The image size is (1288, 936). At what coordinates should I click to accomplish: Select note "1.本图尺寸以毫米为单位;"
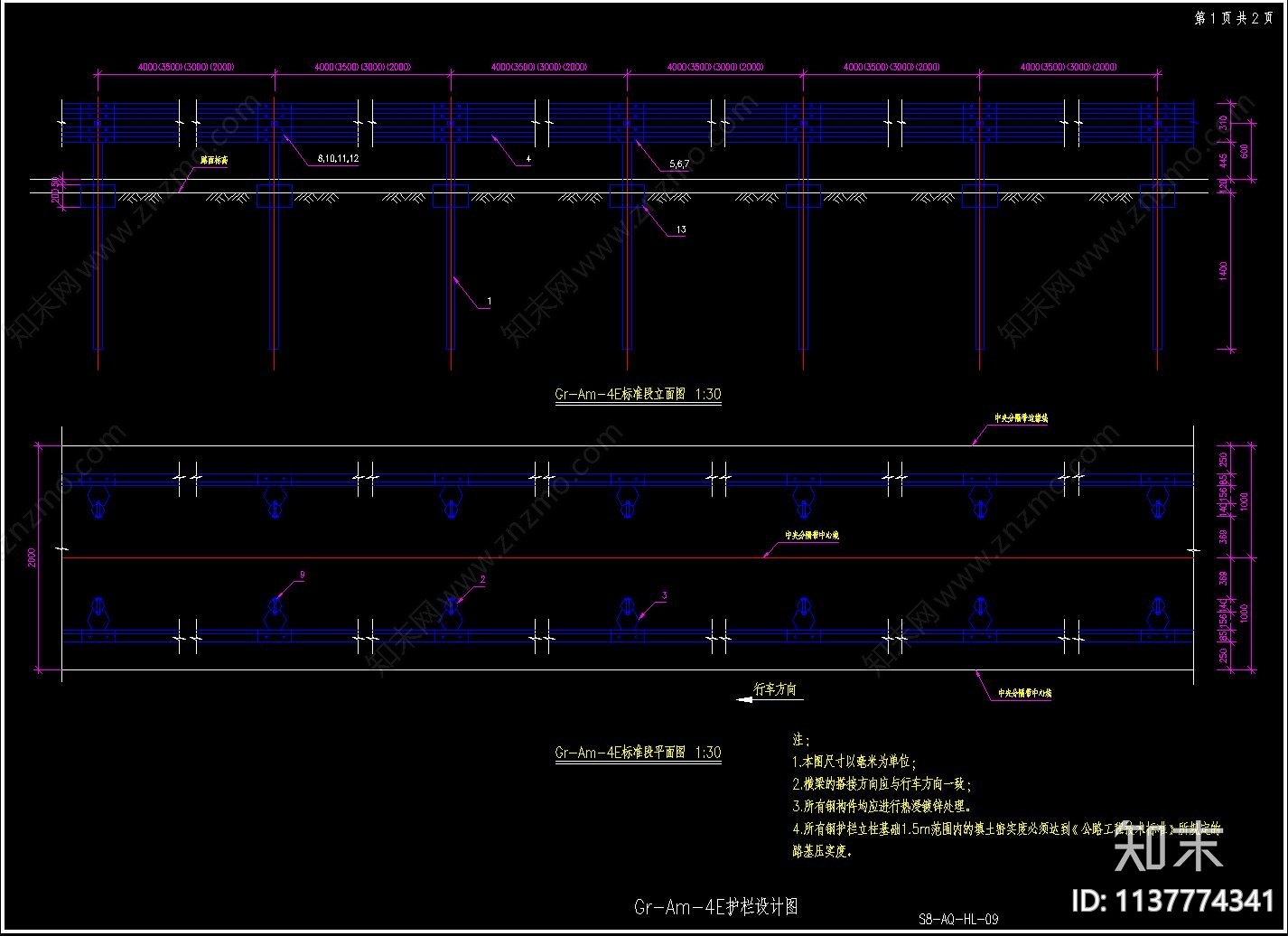tap(854, 763)
